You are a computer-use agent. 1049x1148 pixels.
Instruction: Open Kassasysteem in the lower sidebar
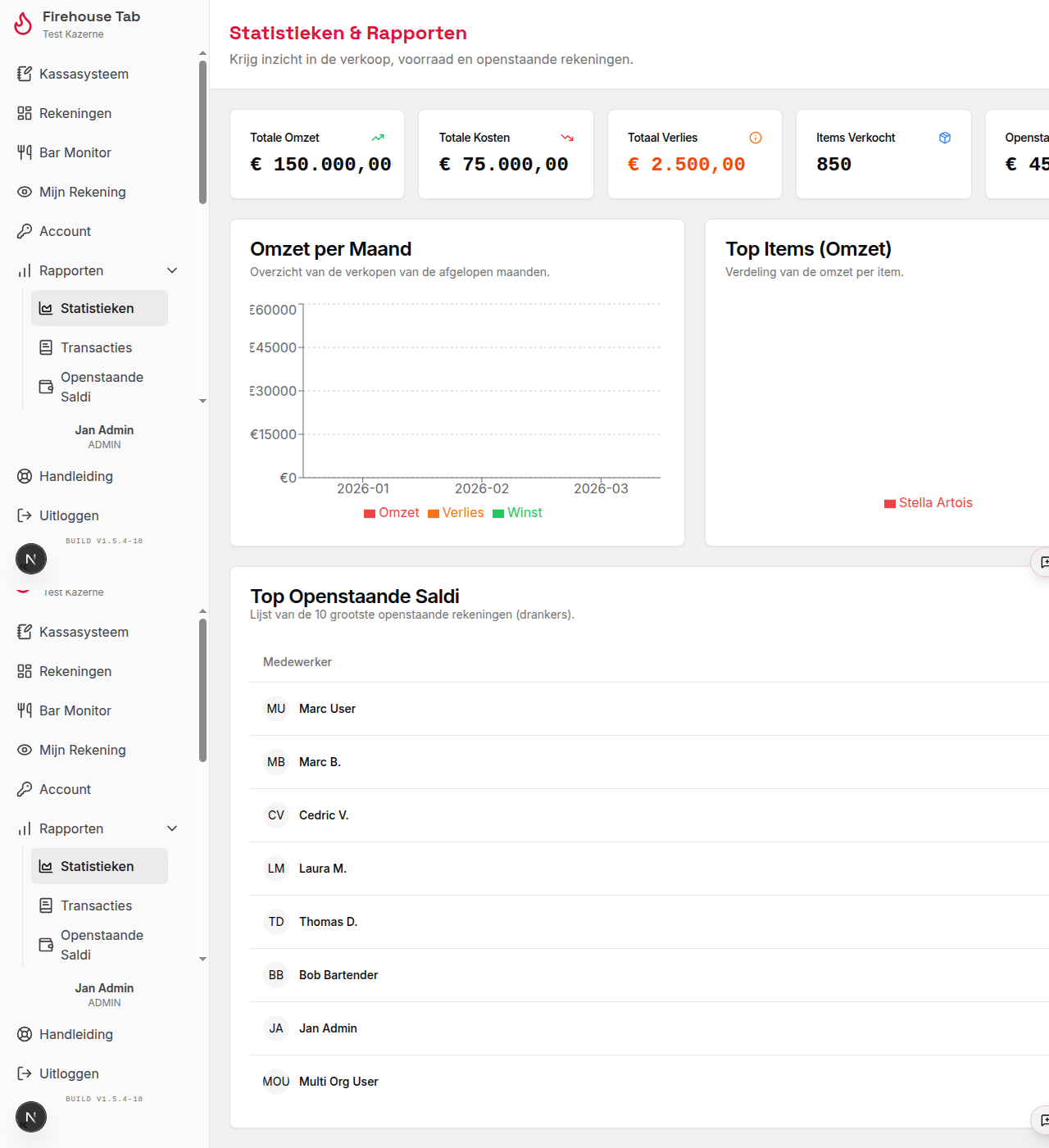pyautogui.click(x=97, y=632)
